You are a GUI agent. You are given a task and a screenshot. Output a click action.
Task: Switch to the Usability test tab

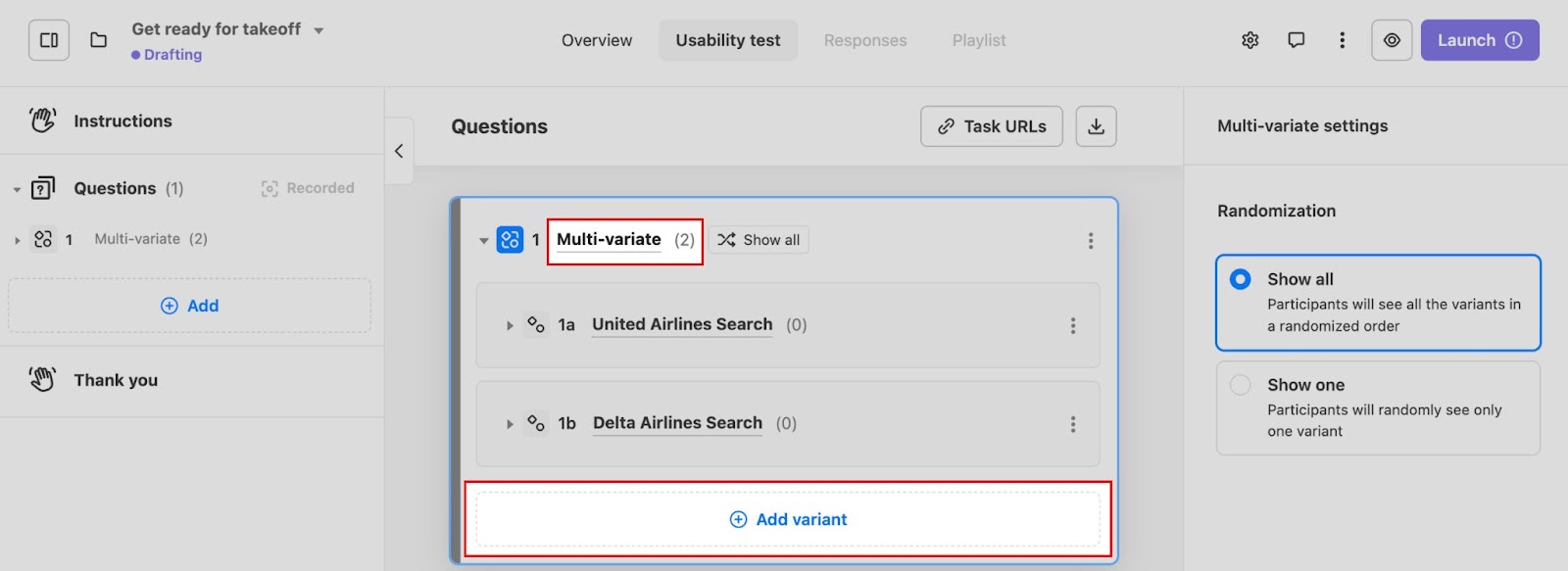728,40
